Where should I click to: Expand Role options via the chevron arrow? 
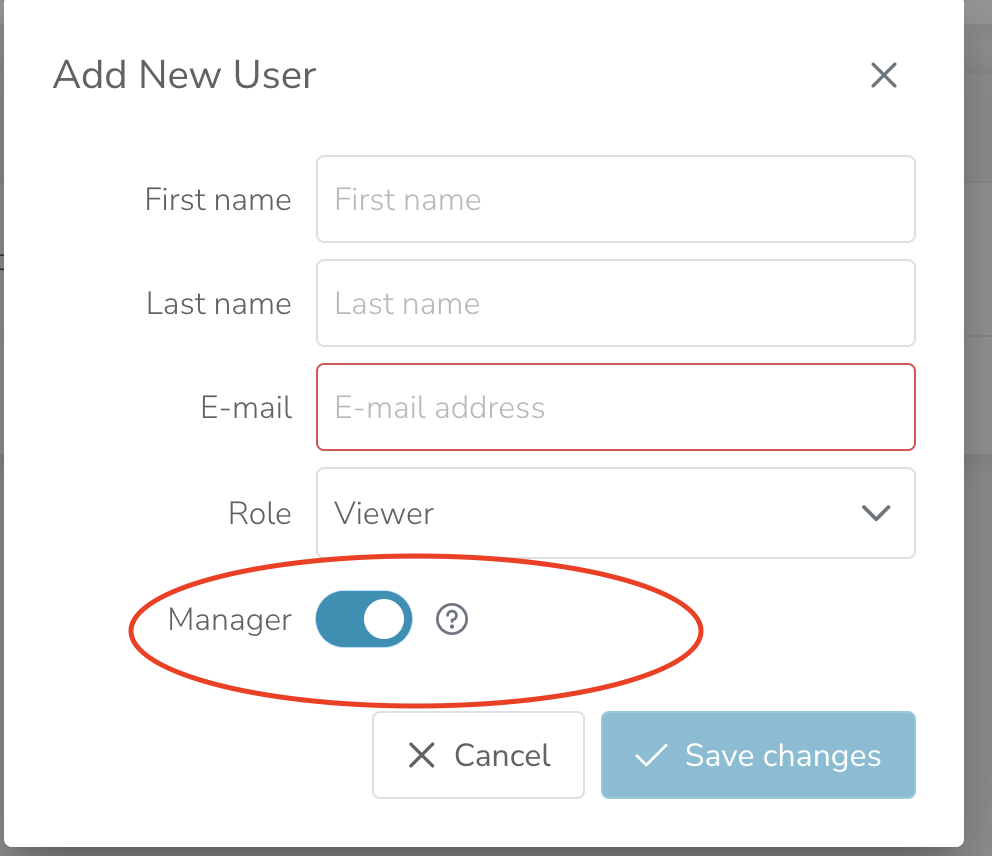click(876, 513)
